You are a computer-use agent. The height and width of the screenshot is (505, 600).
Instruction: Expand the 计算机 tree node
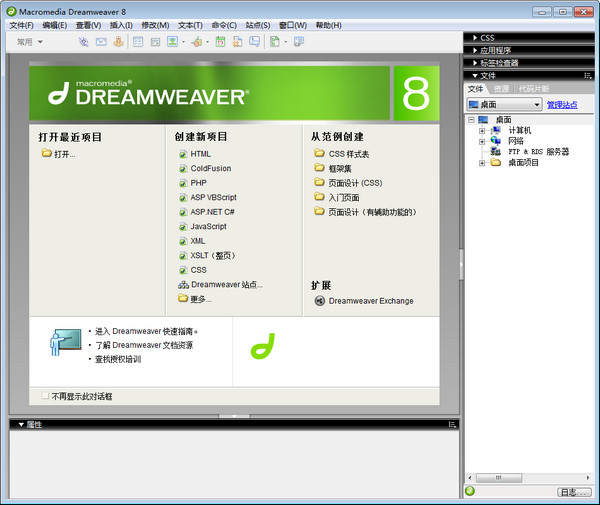tap(481, 130)
